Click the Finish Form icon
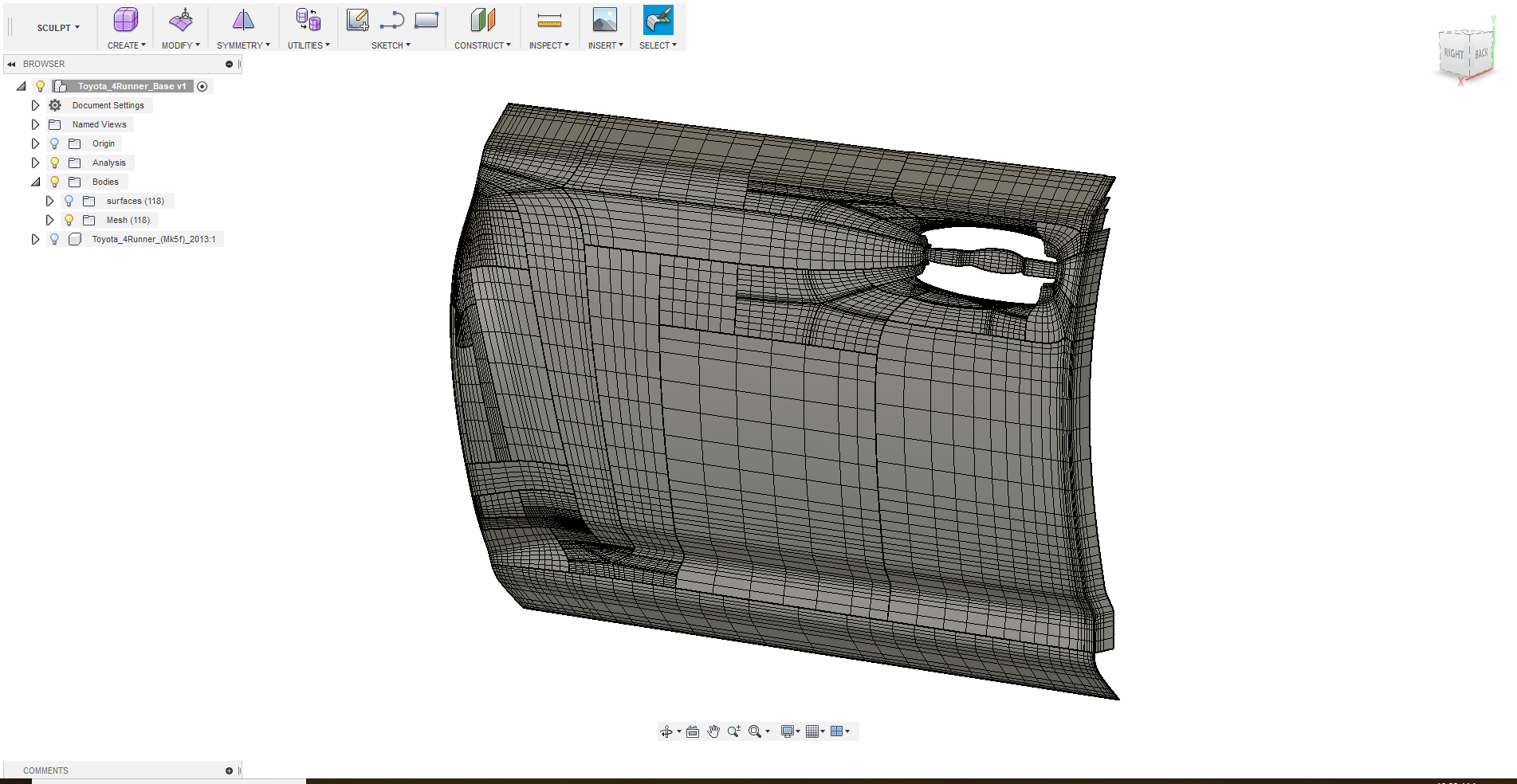The image size is (1517, 784). tap(658, 21)
